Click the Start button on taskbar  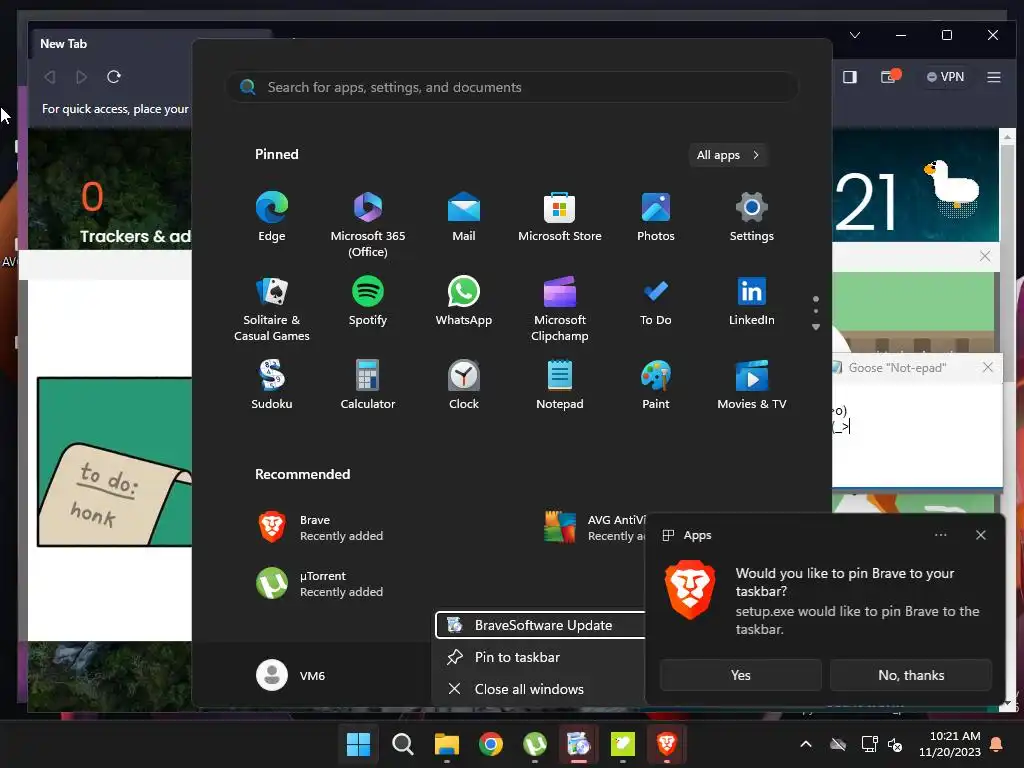(x=359, y=744)
